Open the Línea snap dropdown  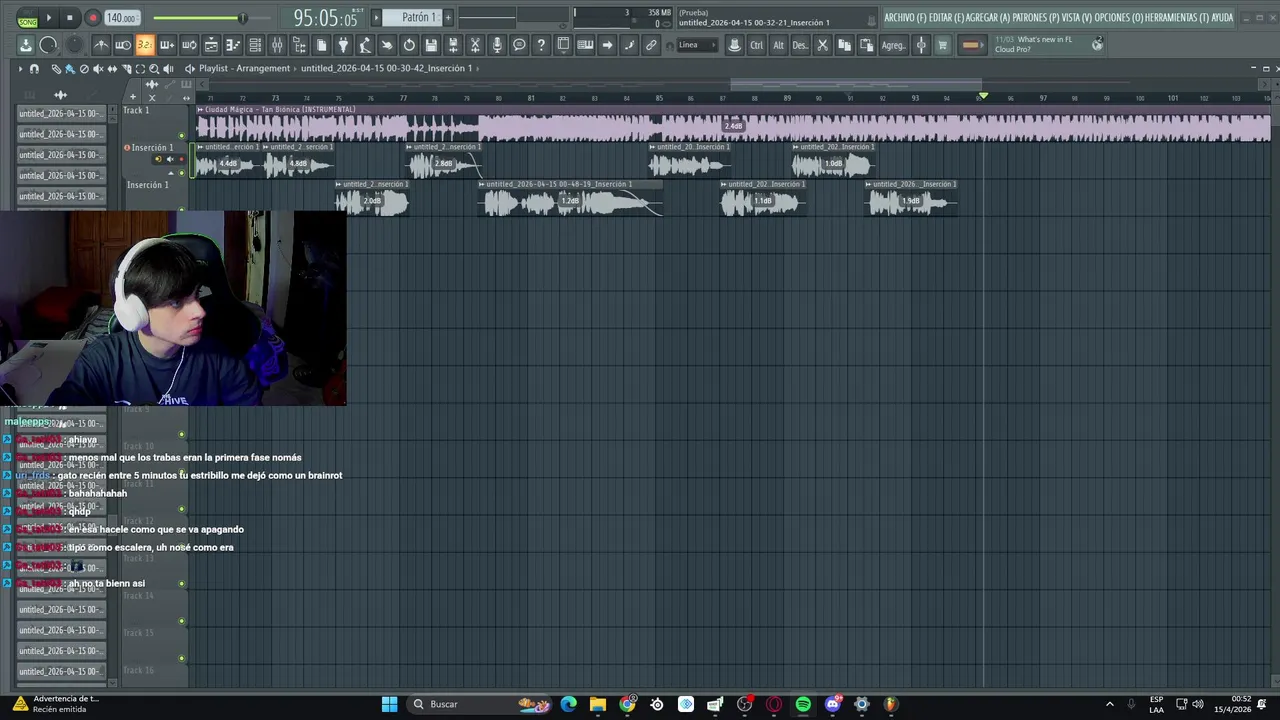pyautogui.click(x=698, y=45)
